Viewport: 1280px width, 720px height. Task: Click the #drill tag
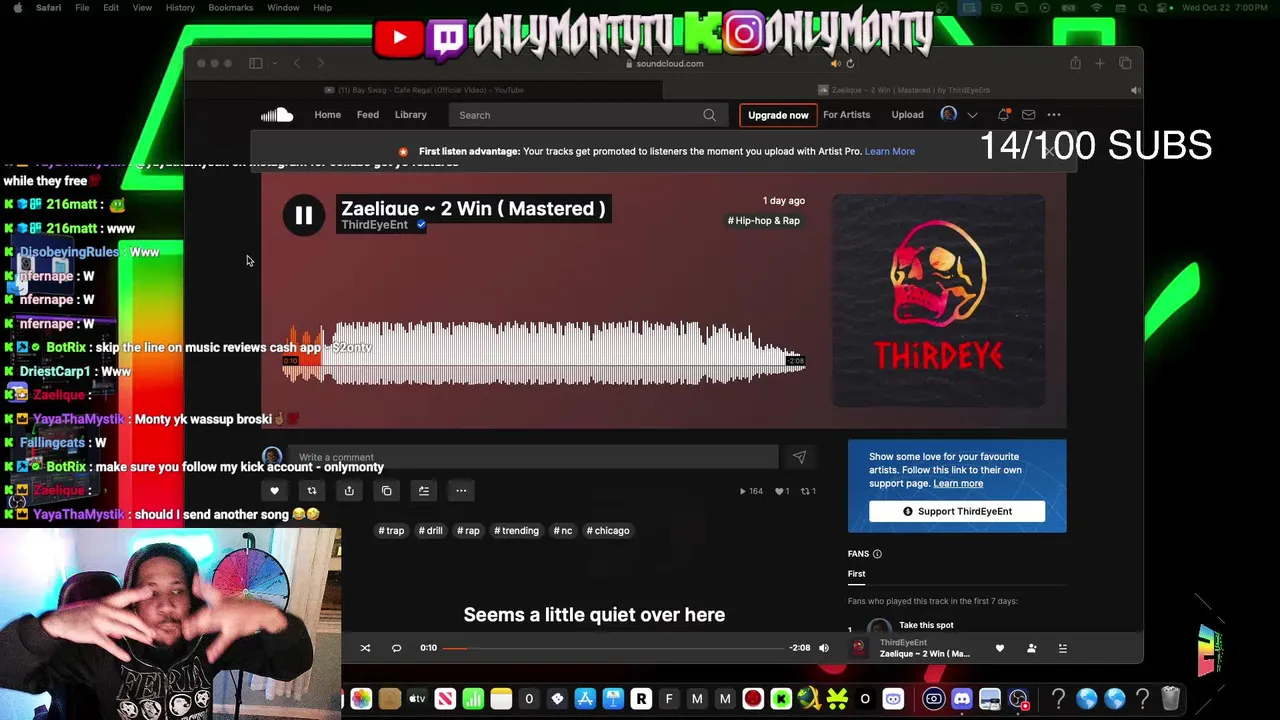coord(430,531)
